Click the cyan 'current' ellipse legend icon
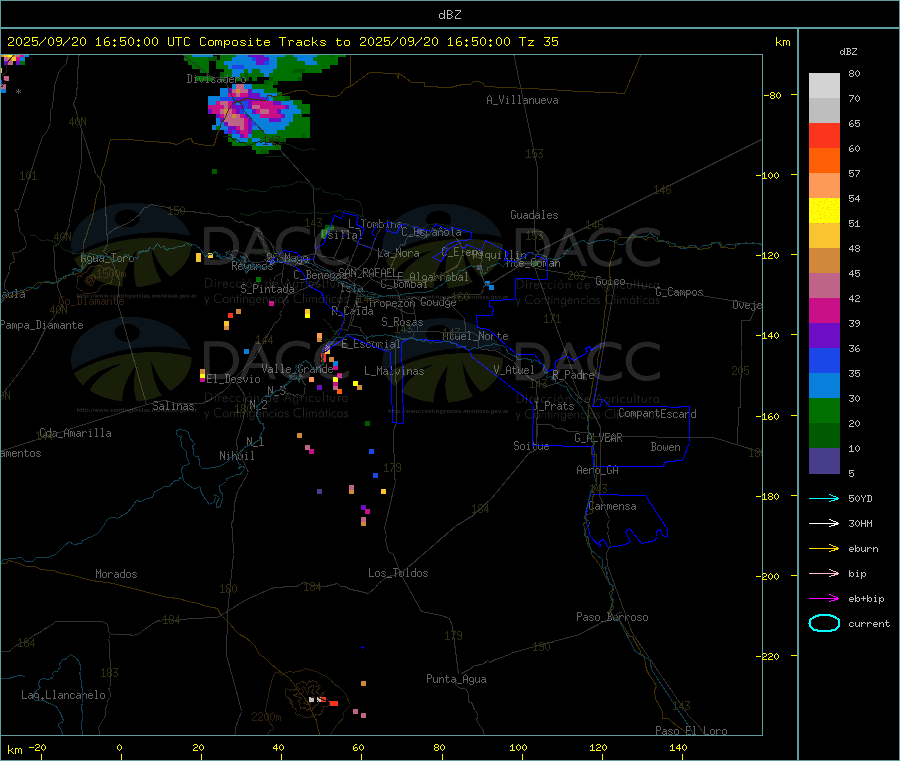Viewport: 900px width, 761px height. [x=824, y=623]
